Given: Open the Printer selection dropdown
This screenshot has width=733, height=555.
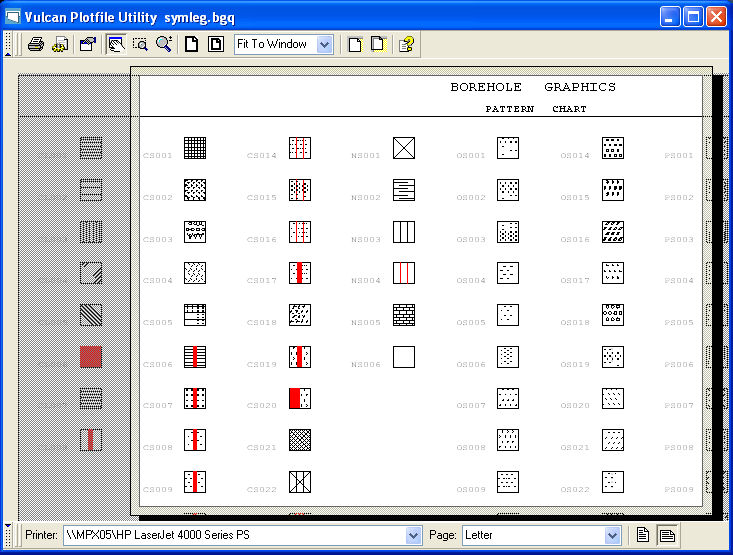Looking at the screenshot, I should (414, 536).
